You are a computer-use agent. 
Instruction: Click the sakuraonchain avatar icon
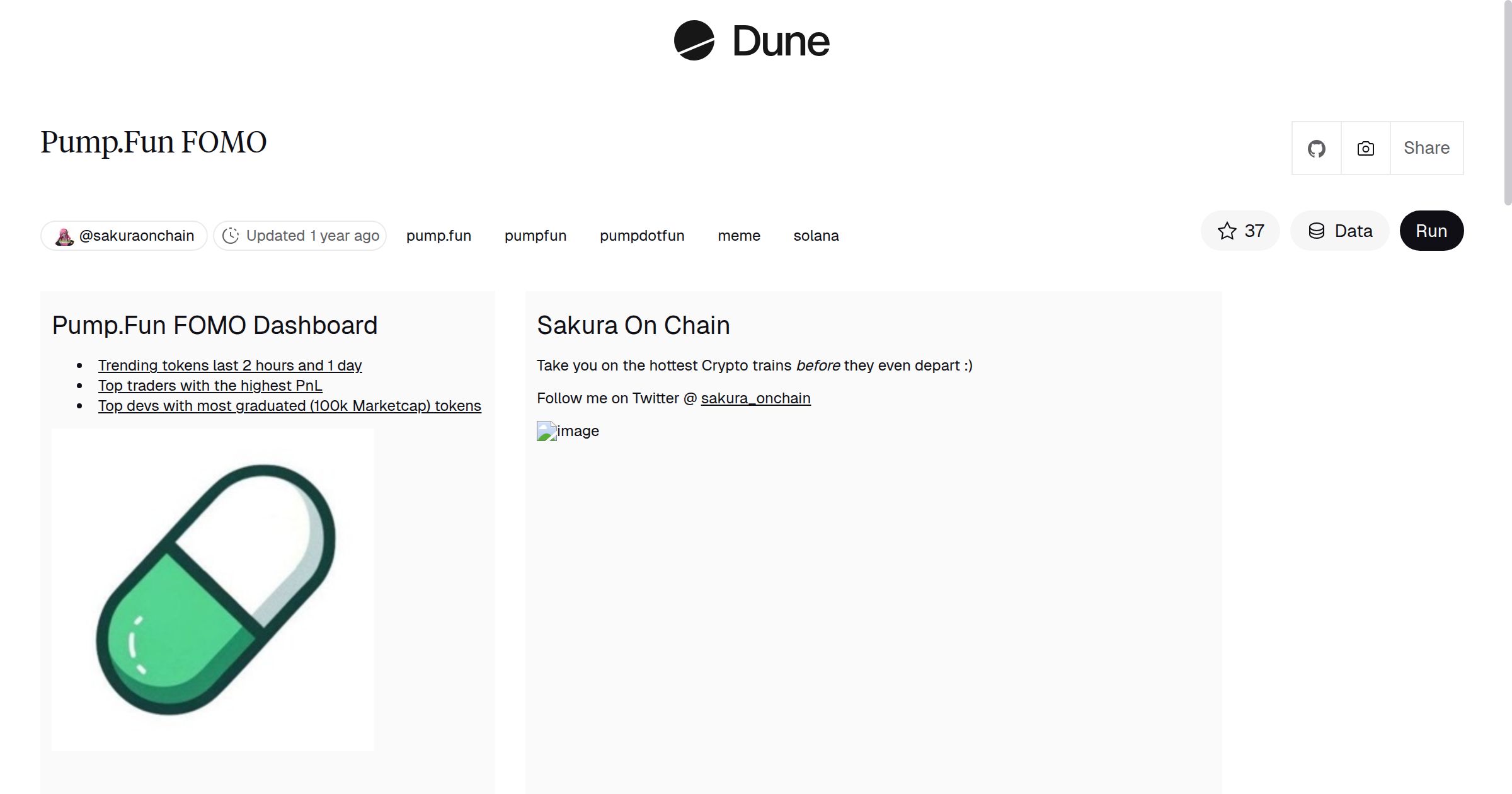point(64,236)
